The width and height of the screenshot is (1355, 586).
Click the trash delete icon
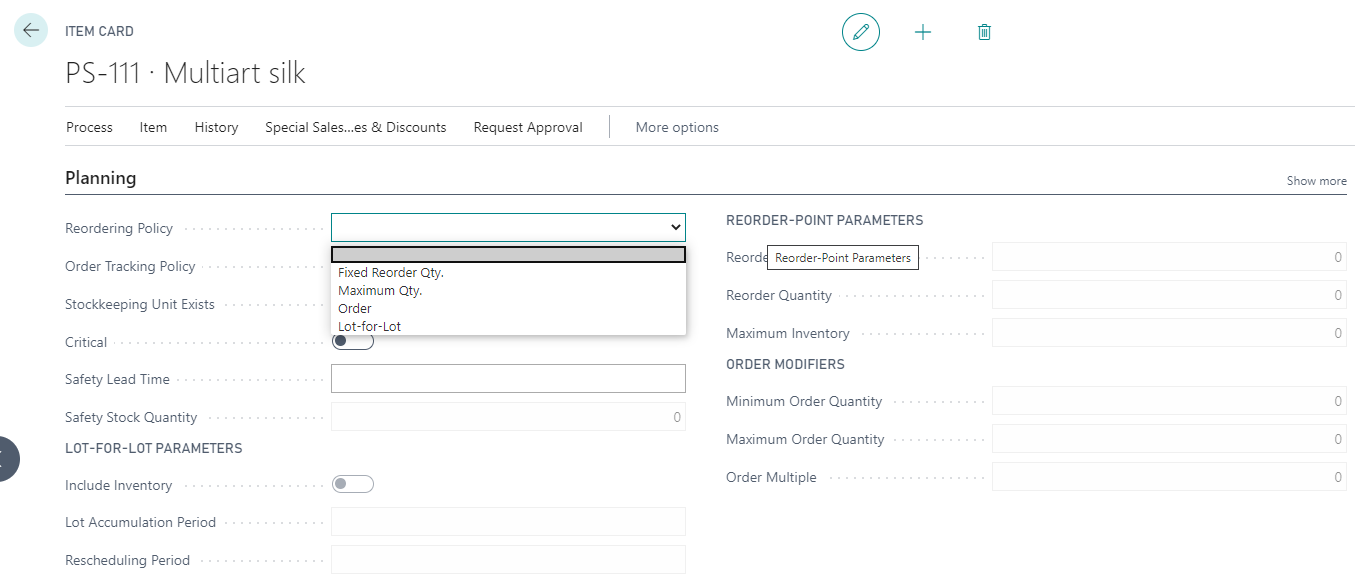point(984,32)
